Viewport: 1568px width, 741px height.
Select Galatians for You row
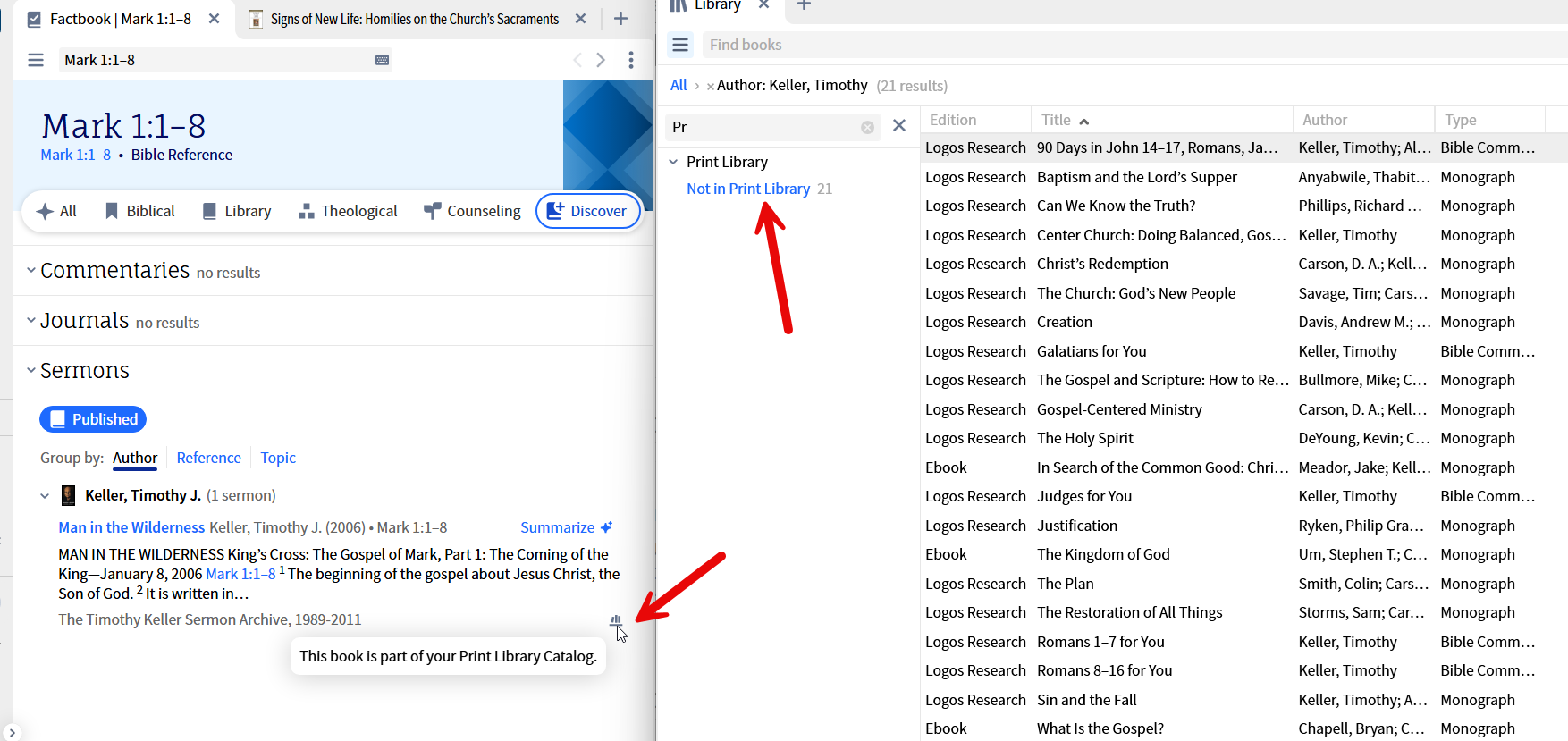(1243, 351)
